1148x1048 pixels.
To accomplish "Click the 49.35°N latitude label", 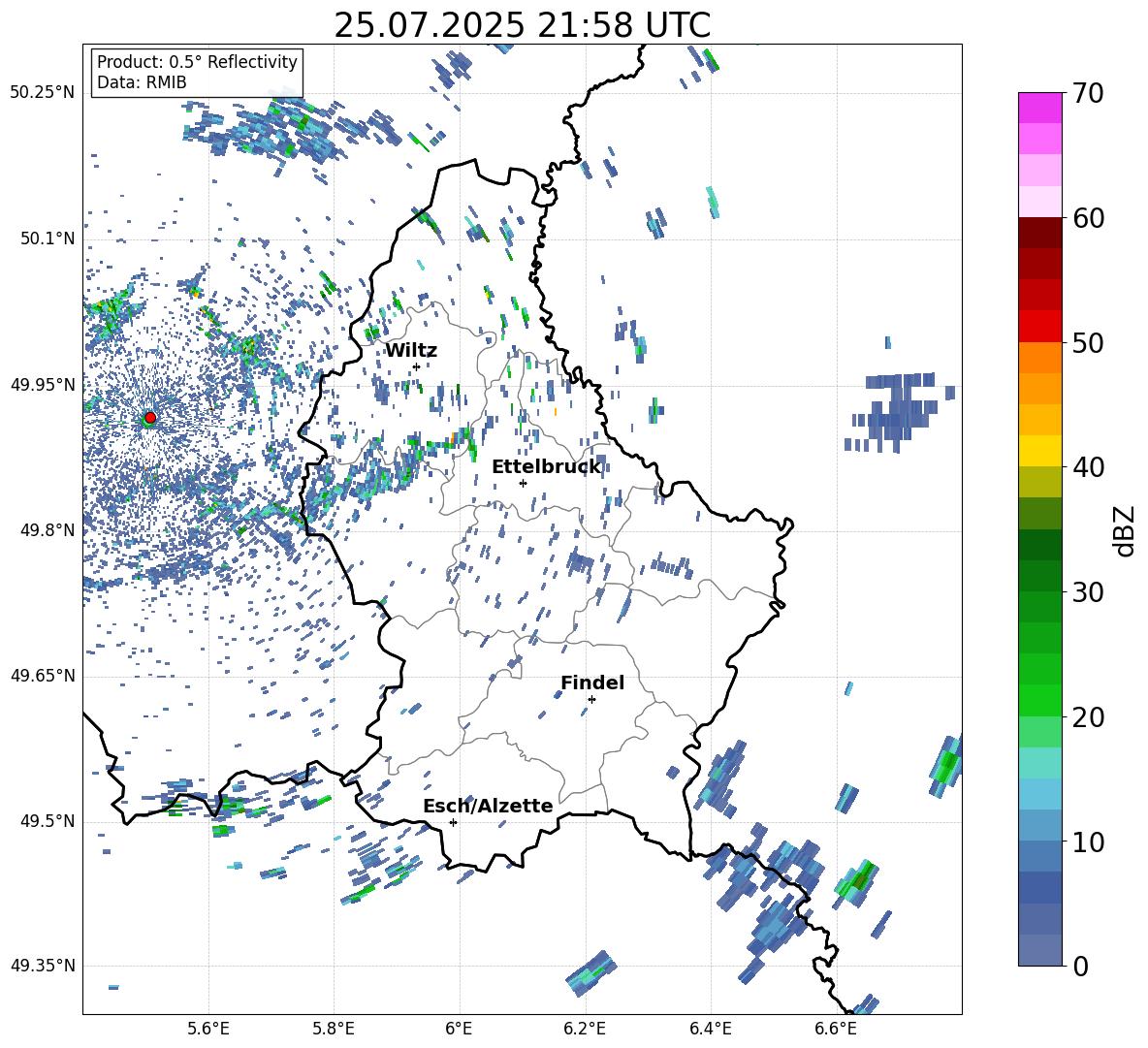I will (43, 966).
